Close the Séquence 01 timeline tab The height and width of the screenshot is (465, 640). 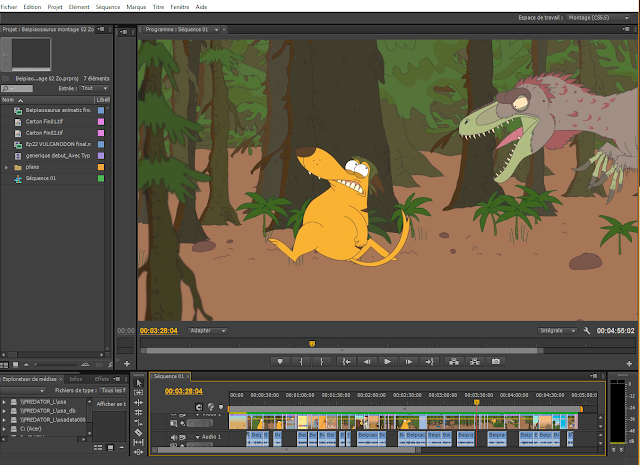coord(188,376)
